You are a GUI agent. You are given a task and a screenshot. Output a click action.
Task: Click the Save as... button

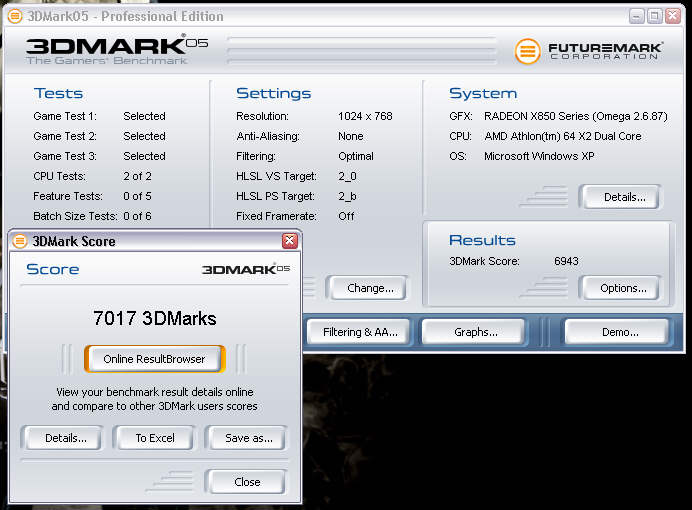coord(247,438)
